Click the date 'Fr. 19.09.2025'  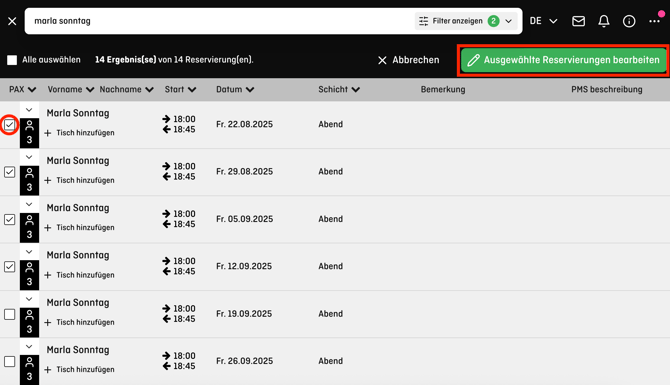coord(244,314)
